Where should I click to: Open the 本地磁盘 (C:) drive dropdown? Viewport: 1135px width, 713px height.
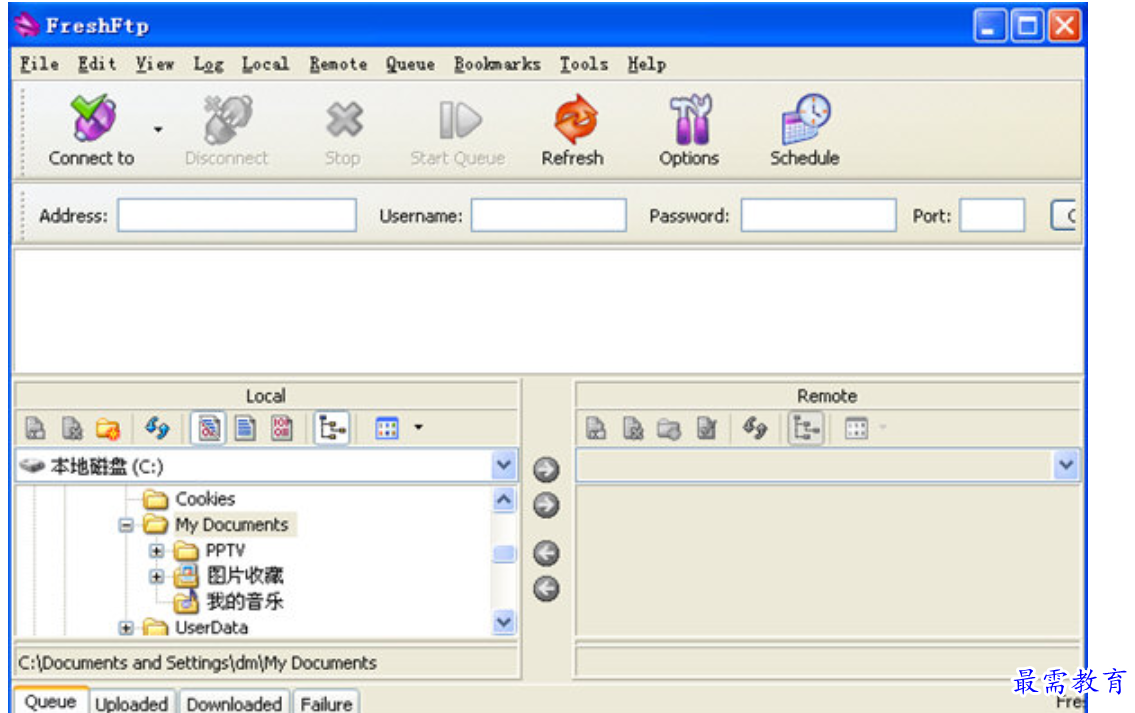click(504, 465)
